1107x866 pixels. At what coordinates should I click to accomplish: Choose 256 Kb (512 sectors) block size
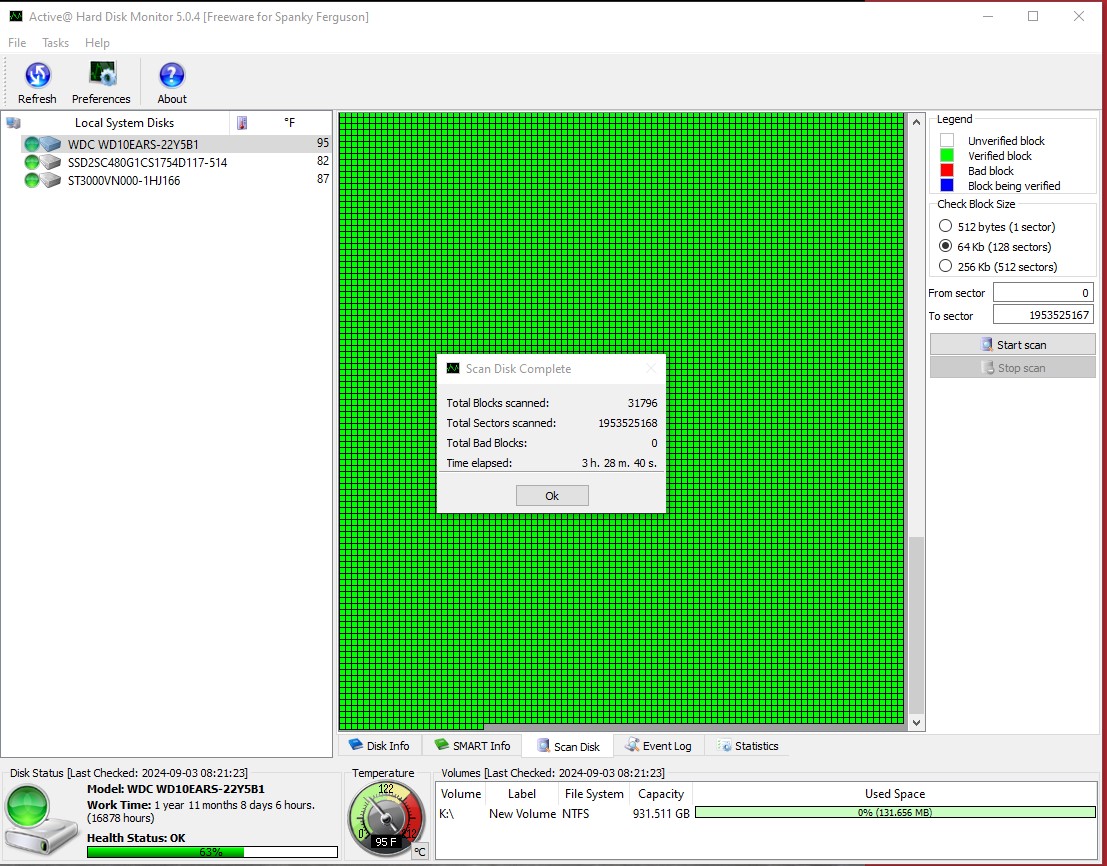click(x=945, y=266)
